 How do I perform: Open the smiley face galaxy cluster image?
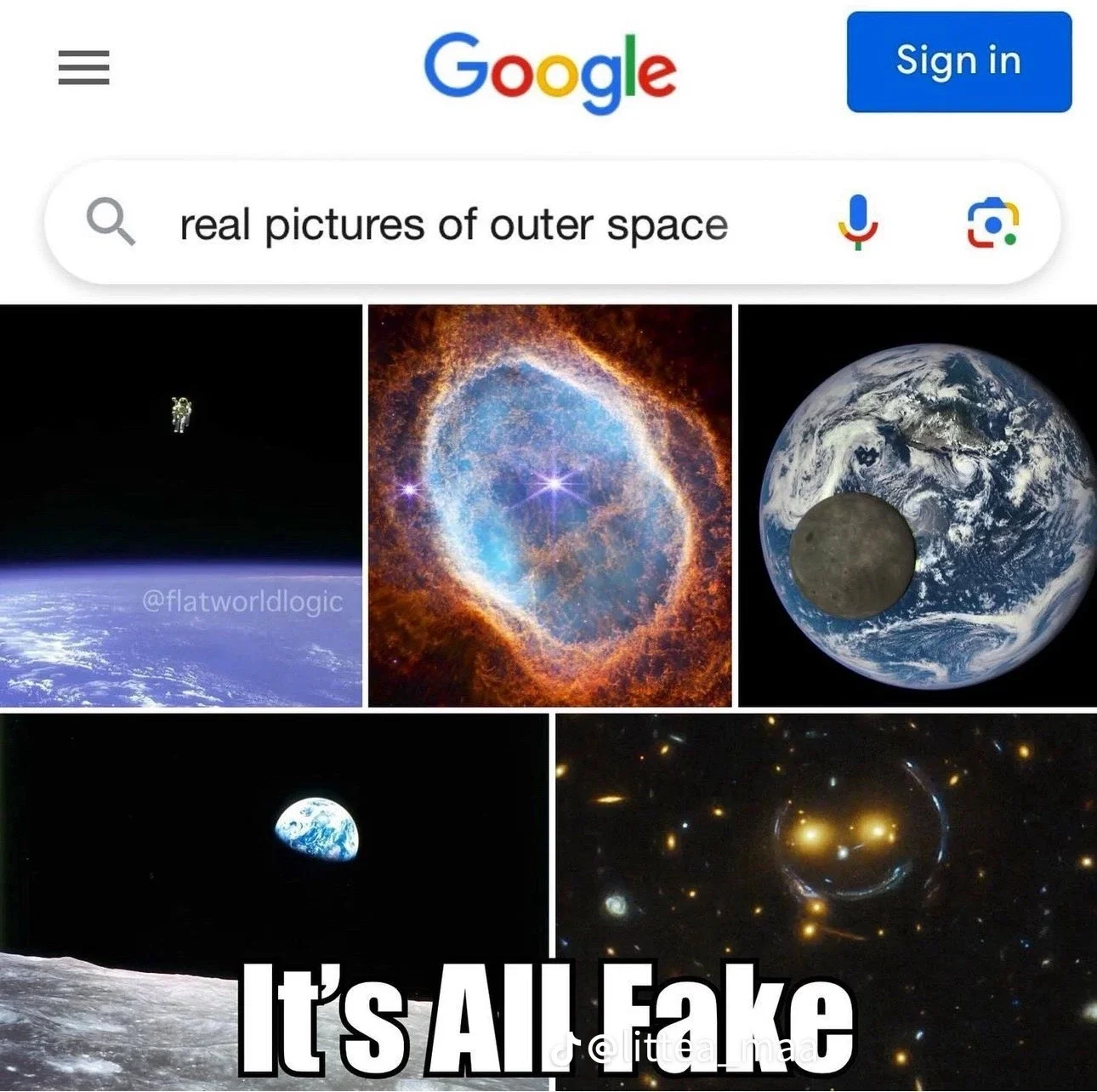tap(826, 901)
